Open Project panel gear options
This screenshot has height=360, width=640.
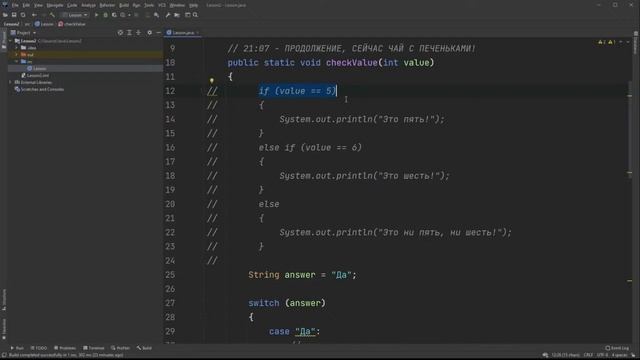pyautogui.click(x=149, y=33)
